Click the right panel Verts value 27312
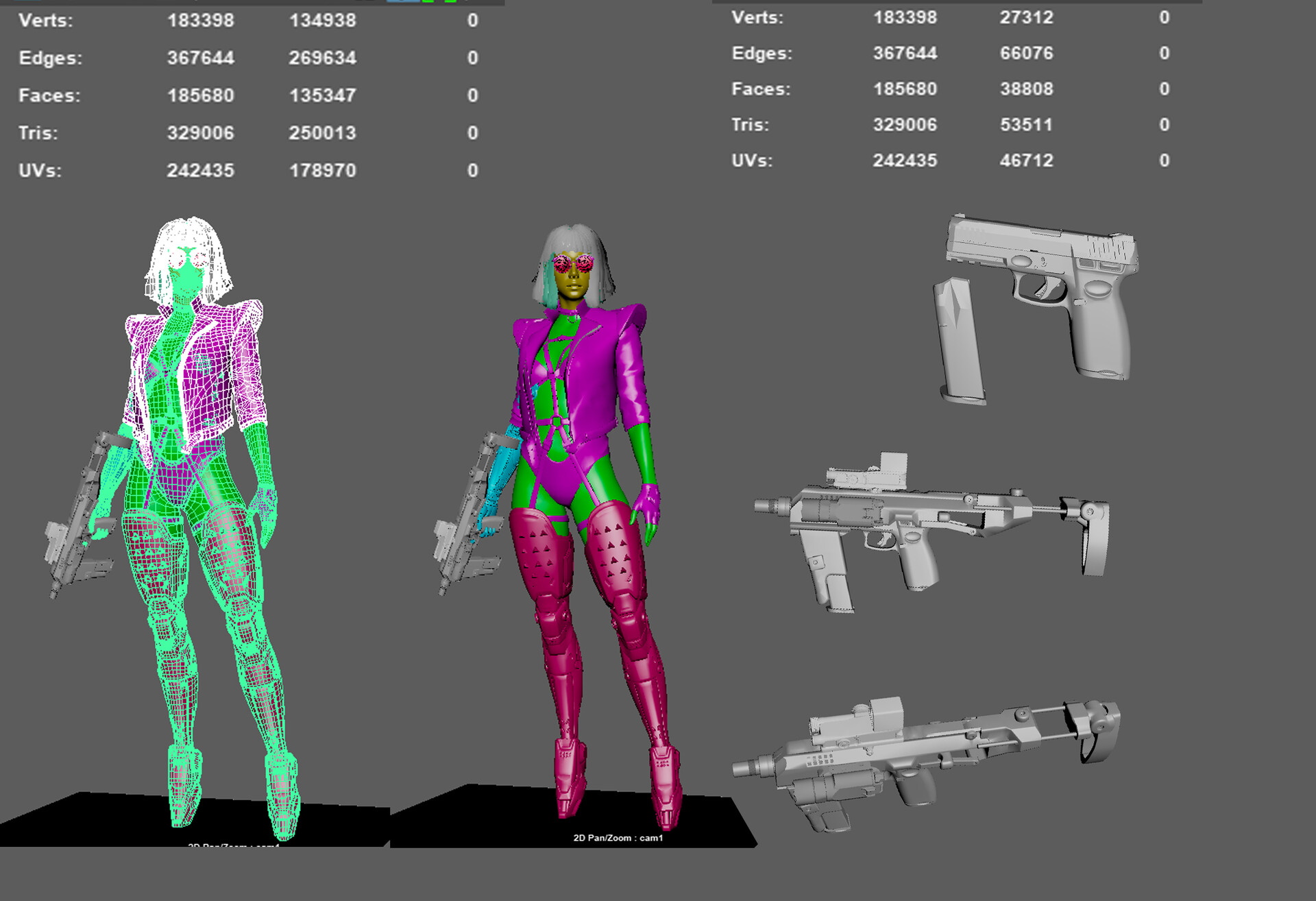 (x=1025, y=18)
